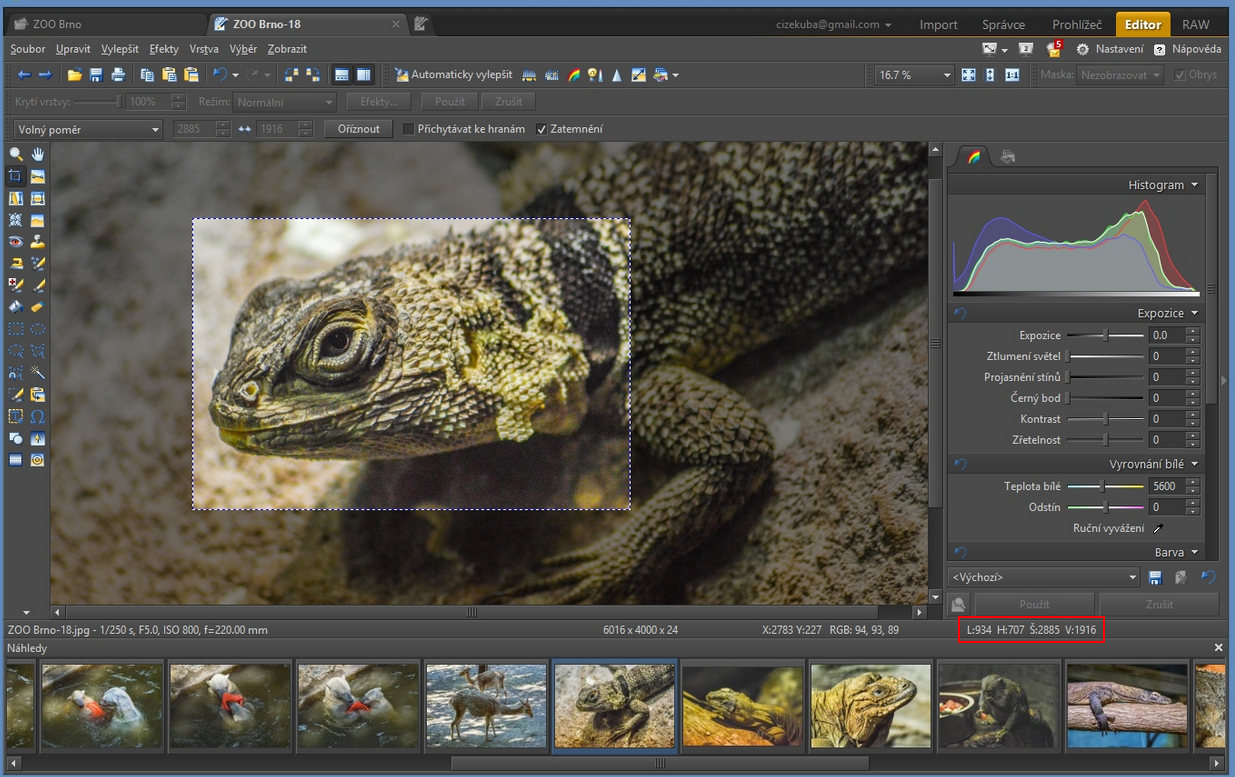Open the 16.7 % zoom dropdown
The width and height of the screenshot is (1235, 777).
[914, 75]
